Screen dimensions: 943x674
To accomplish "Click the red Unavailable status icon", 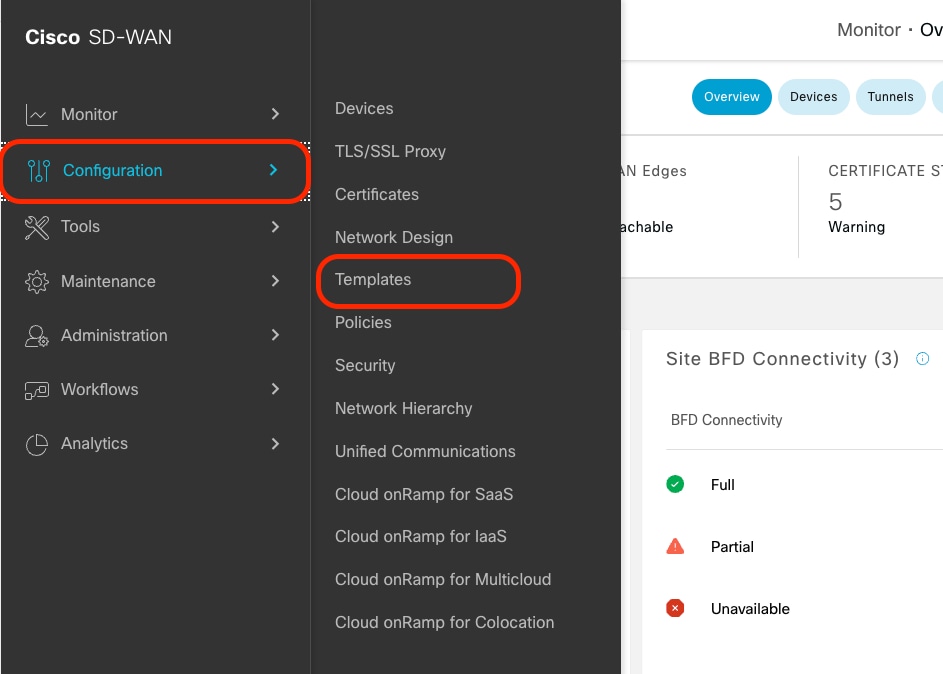I will (x=675, y=608).
